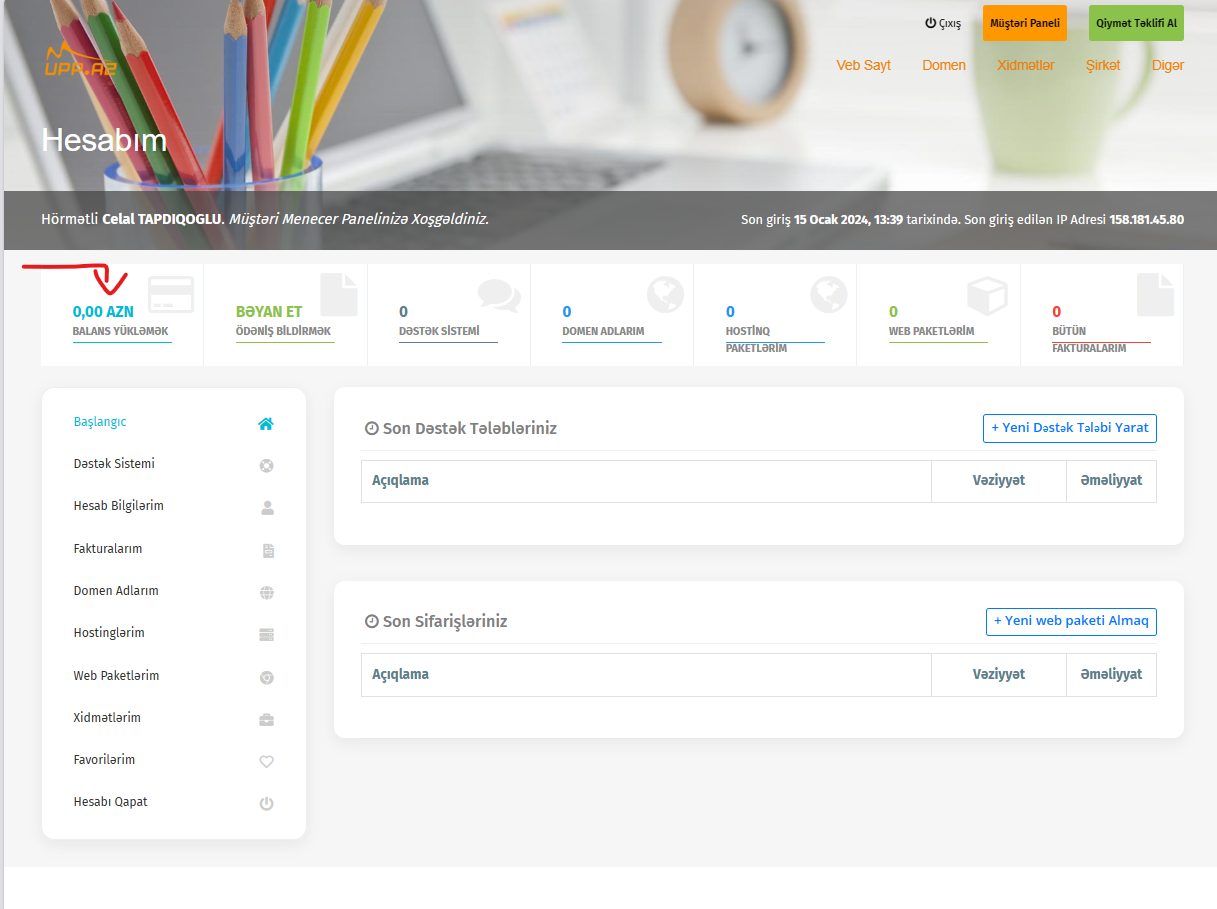Click the home icon beside Başlanğıc
The image size is (1217, 909).
266,423
